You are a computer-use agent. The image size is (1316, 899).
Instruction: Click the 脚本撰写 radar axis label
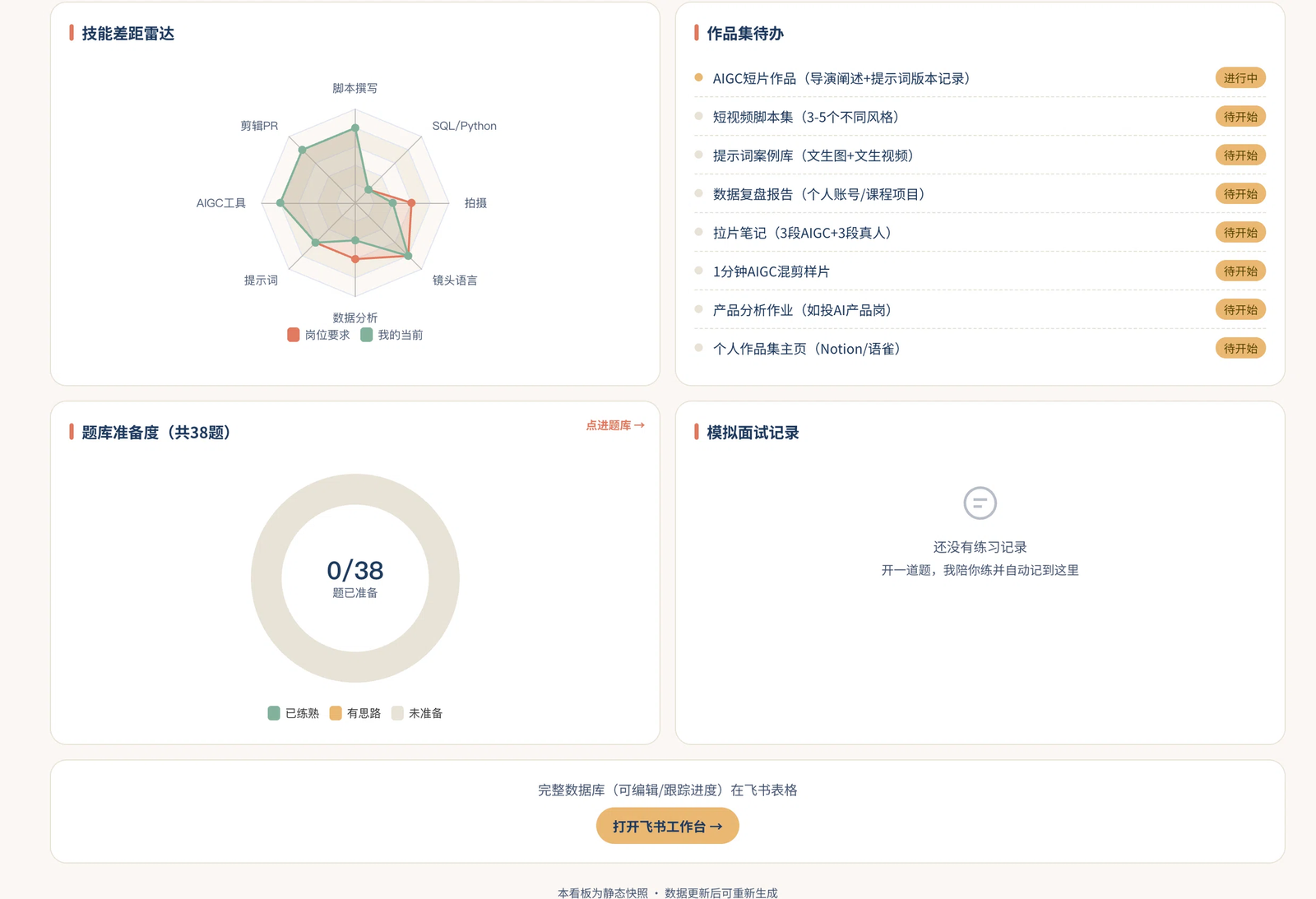(355, 88)
